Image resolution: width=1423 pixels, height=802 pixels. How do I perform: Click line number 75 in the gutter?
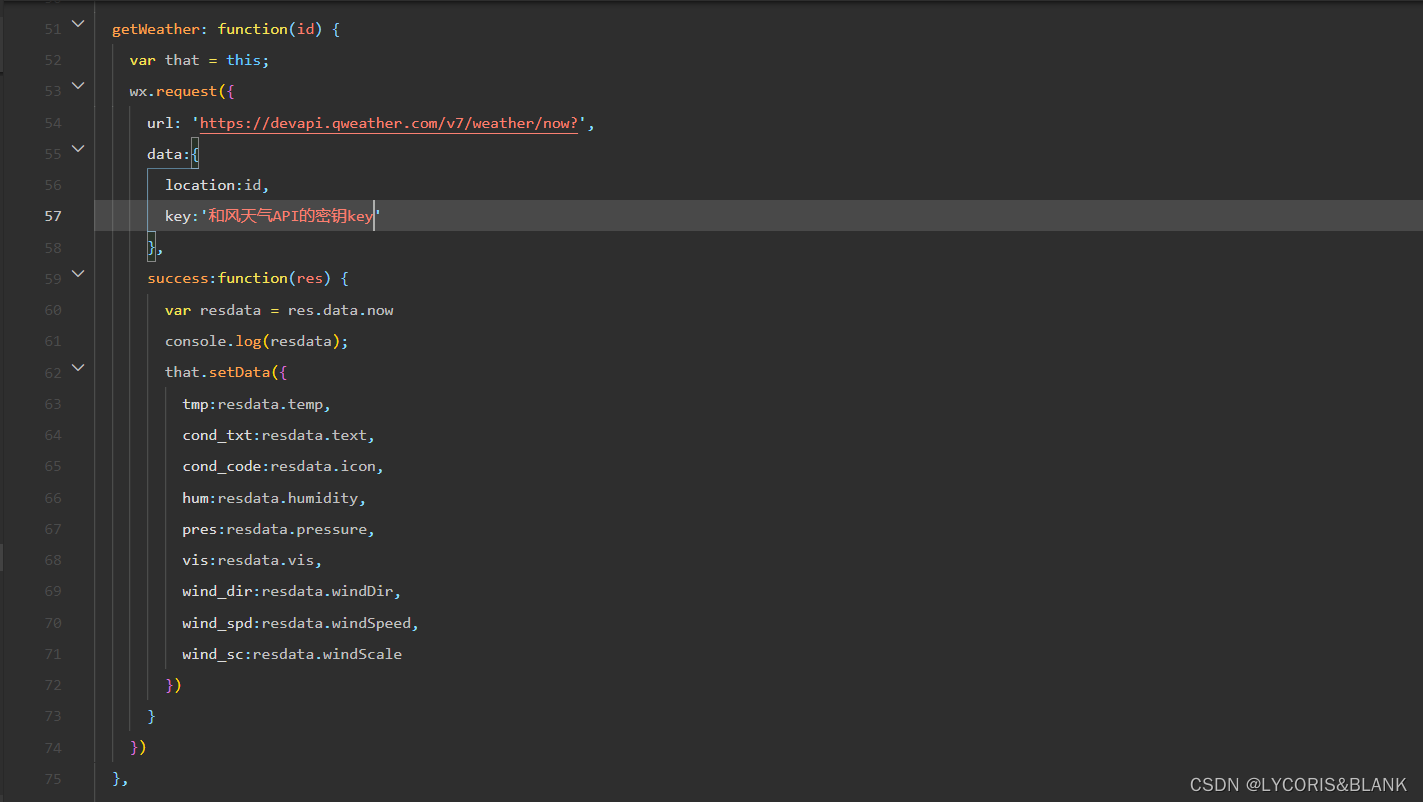pos(52,779)
